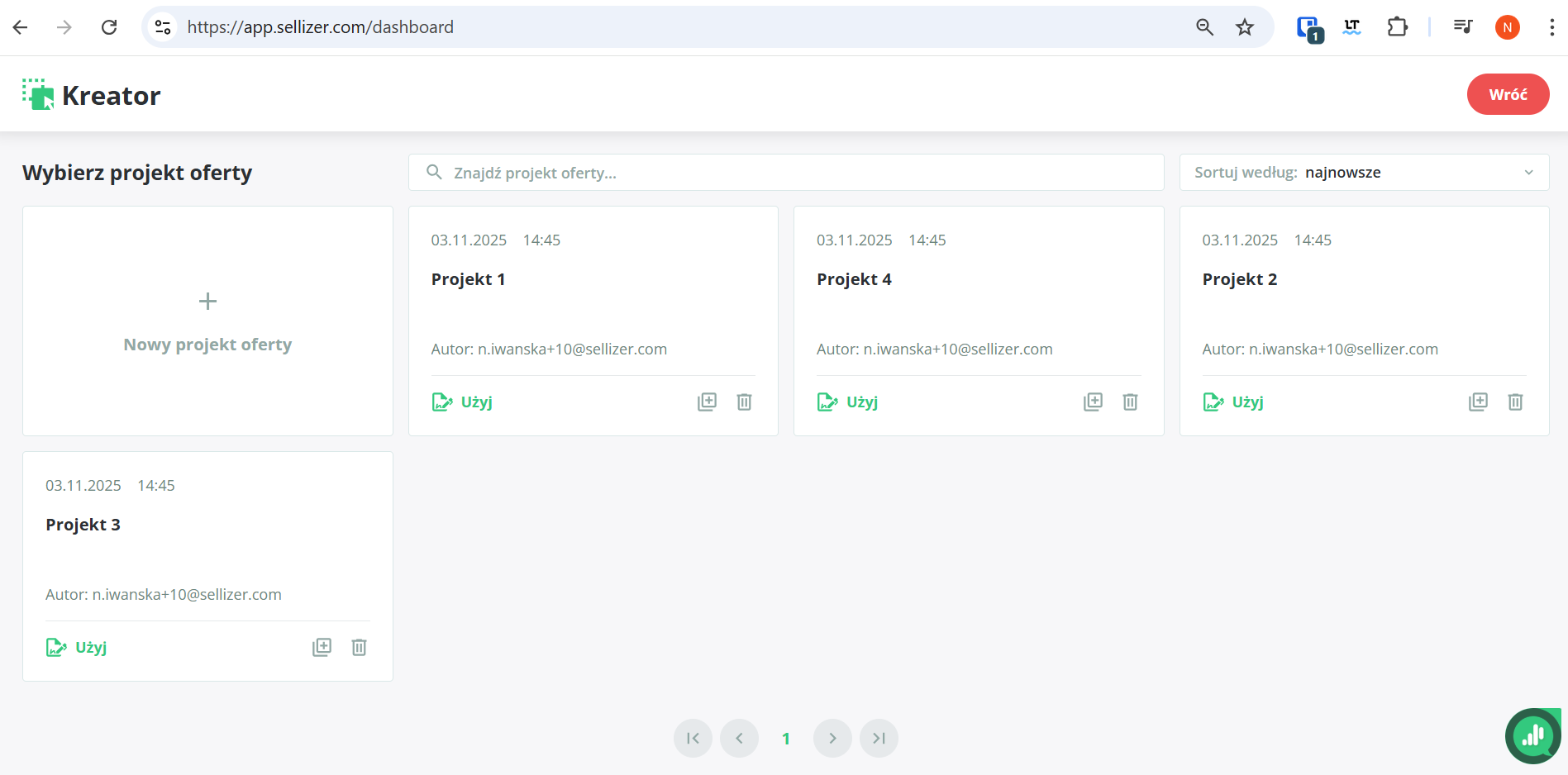Duplicate the Projekt 1 offer
Viewport: 1568px width, 775px height.
707,402
